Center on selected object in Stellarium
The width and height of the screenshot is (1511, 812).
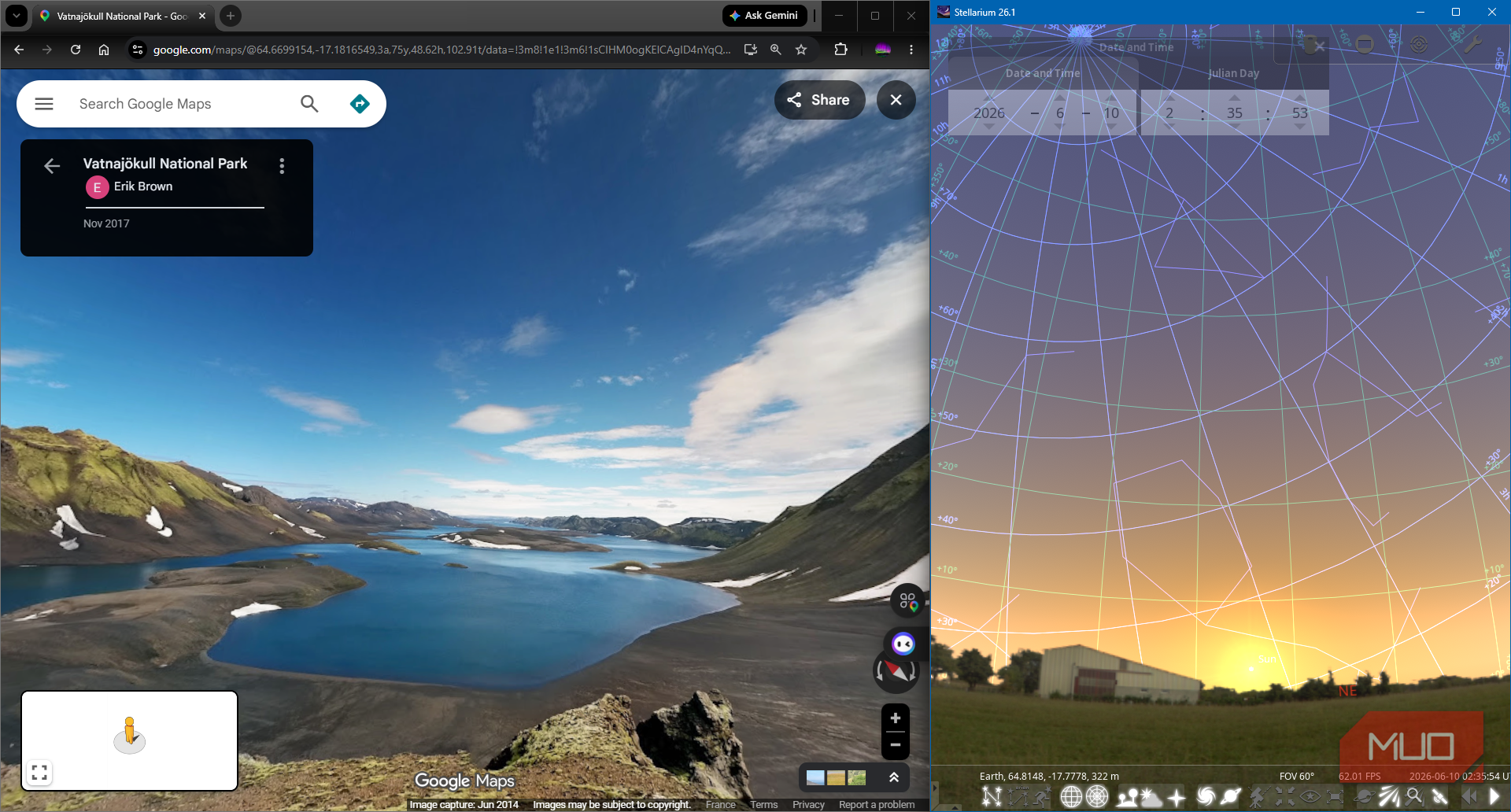[1284, 797]
